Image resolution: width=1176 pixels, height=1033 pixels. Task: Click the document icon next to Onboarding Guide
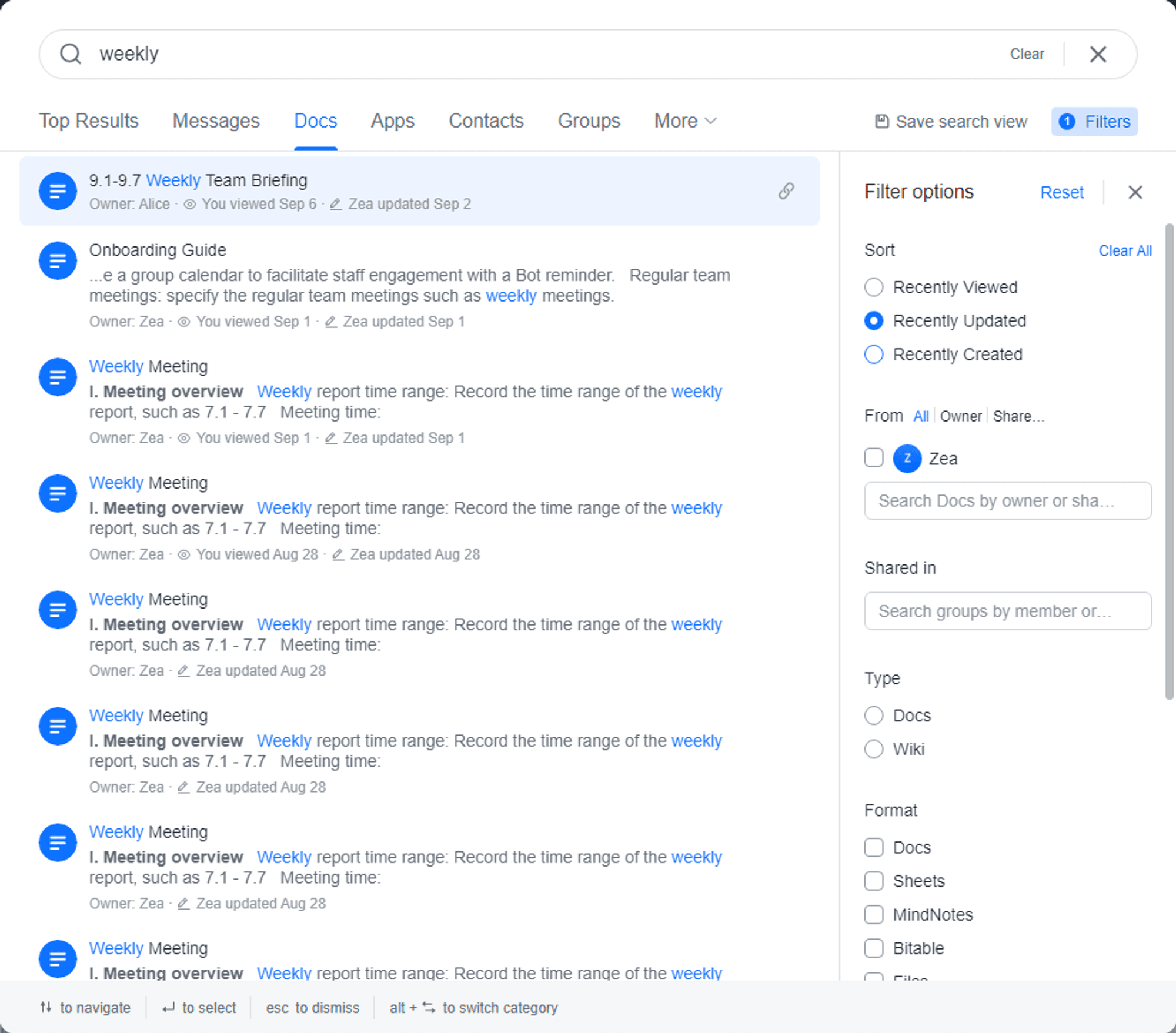tap(57, 260)
